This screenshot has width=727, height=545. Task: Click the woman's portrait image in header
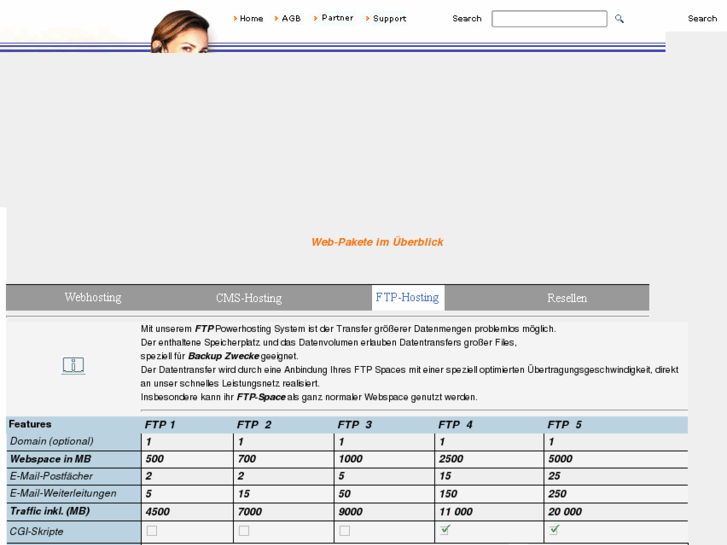click(181, 32)
